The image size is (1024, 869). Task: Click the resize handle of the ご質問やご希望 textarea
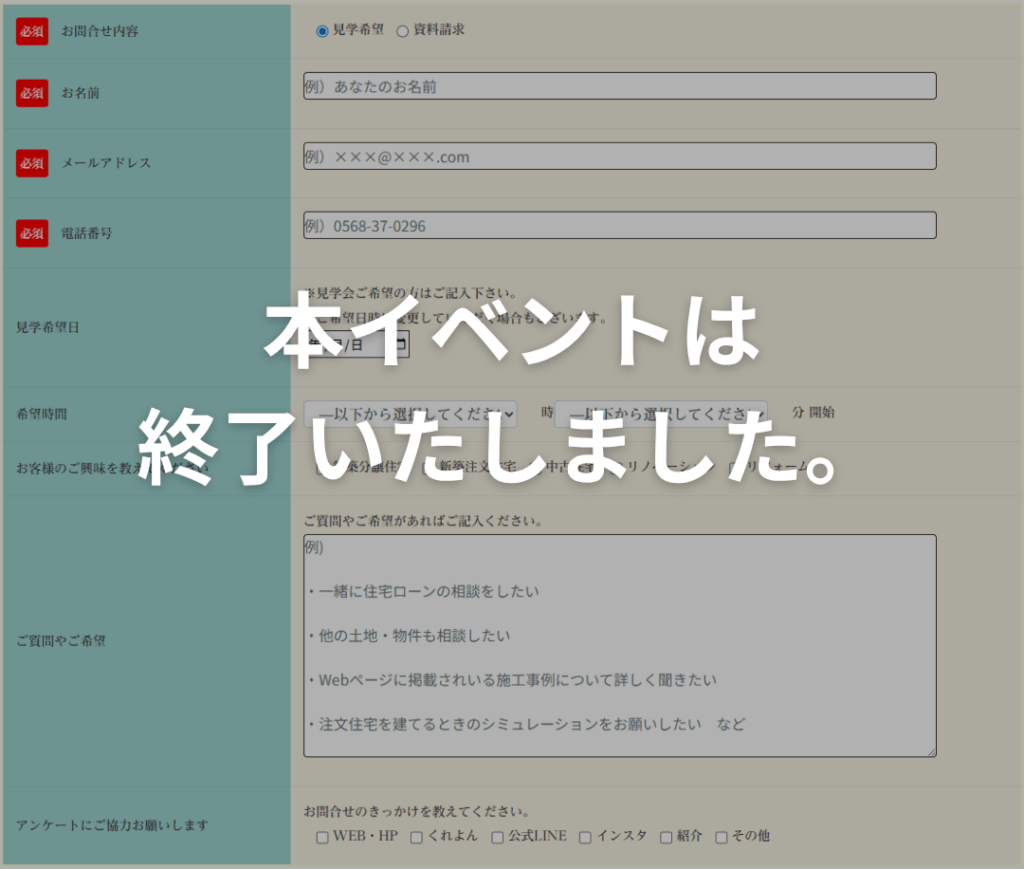click(x=931, y=752)
